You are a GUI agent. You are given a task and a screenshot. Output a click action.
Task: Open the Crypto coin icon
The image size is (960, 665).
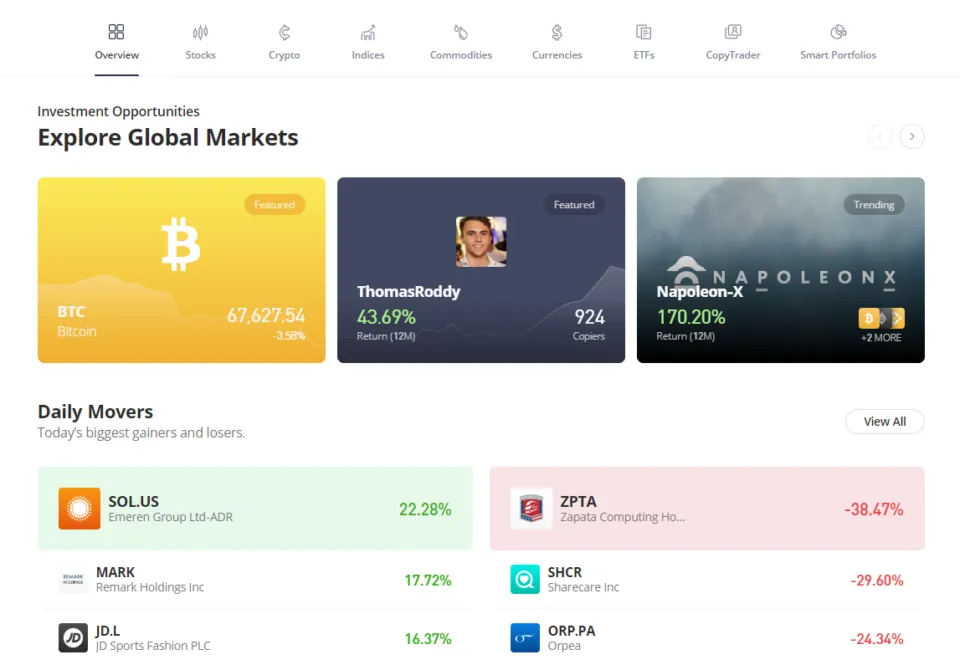(284, 32)
